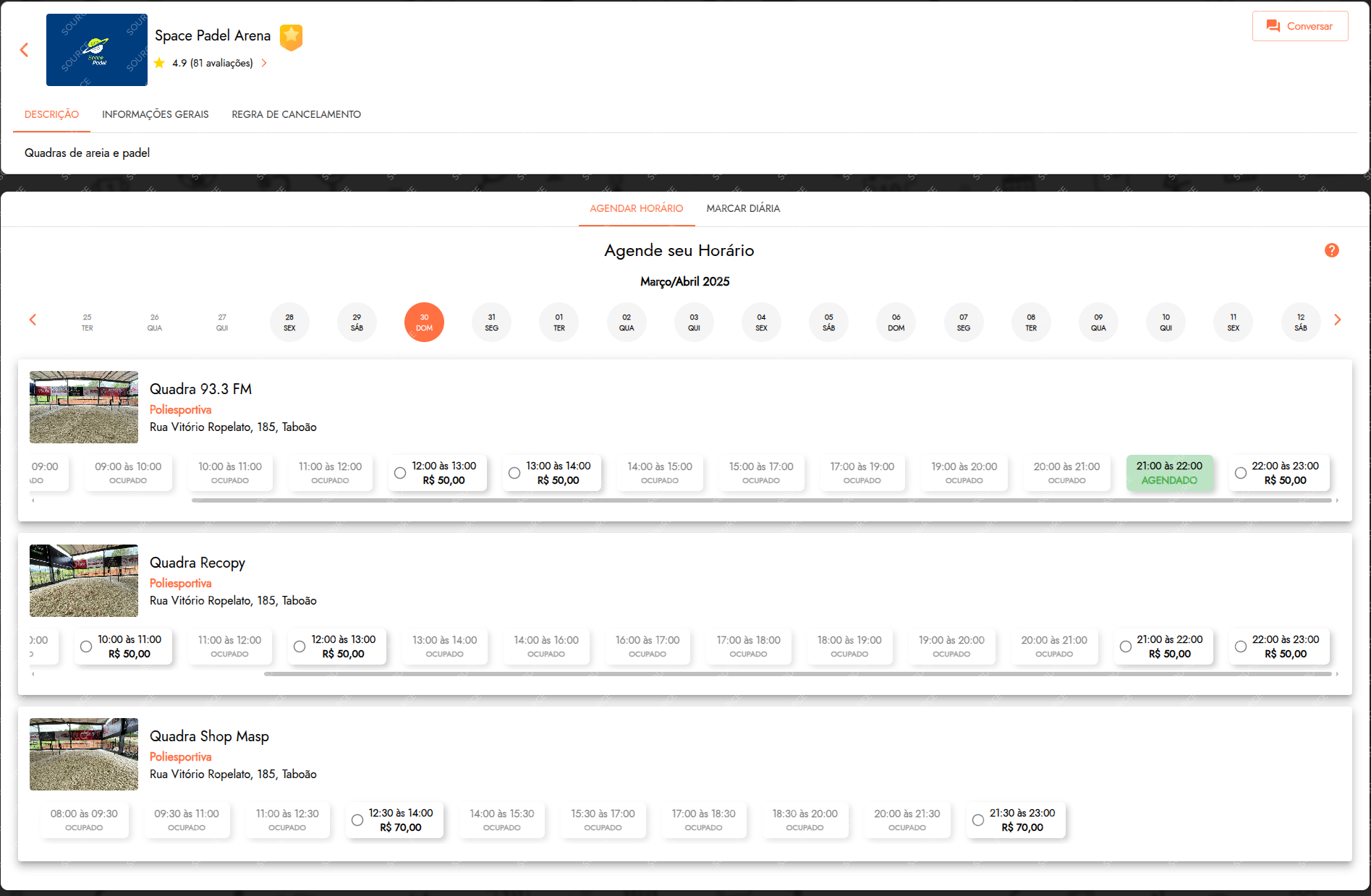Open the Regra de Cancelamento tab
Viewport: 1371px width, 896px height.
pos(296,114)
